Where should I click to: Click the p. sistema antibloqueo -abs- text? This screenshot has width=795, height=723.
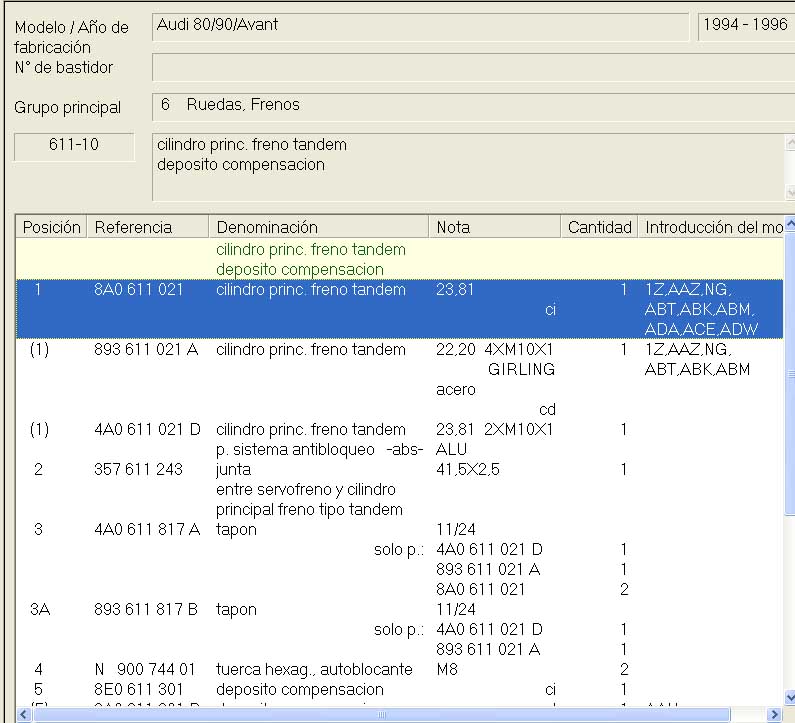(319, 449)
